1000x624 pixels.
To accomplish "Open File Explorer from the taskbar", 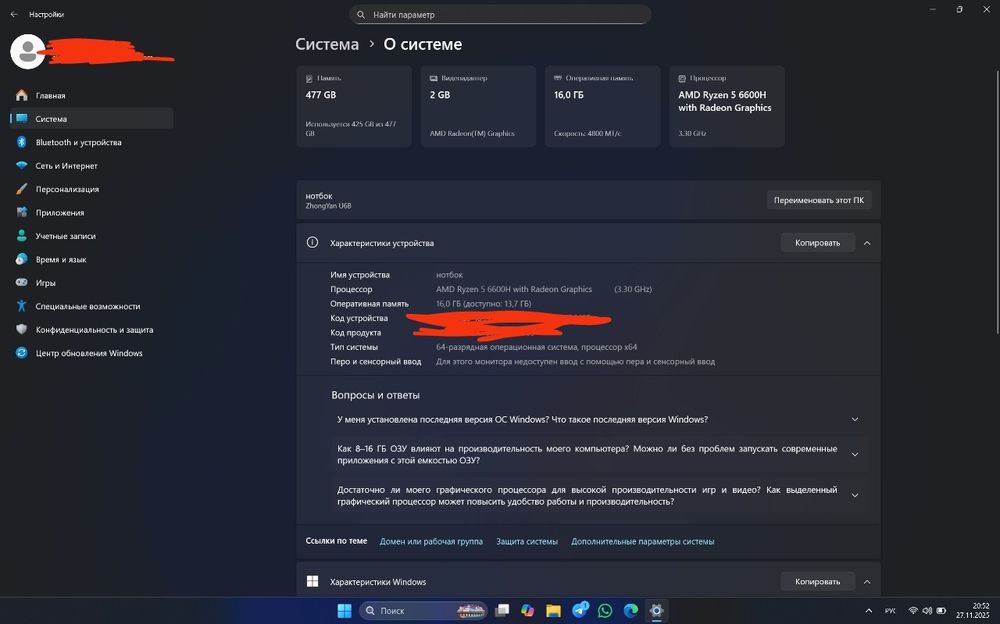I will [553, 611].
